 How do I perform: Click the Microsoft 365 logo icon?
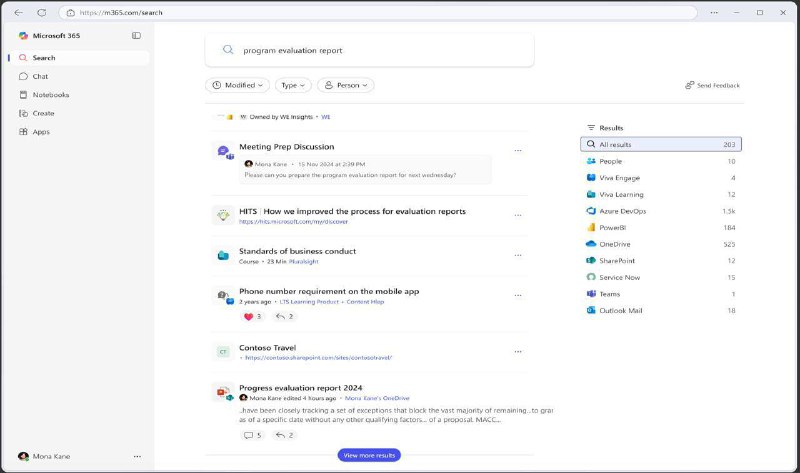pyautogui.click(x=23, y=36)
